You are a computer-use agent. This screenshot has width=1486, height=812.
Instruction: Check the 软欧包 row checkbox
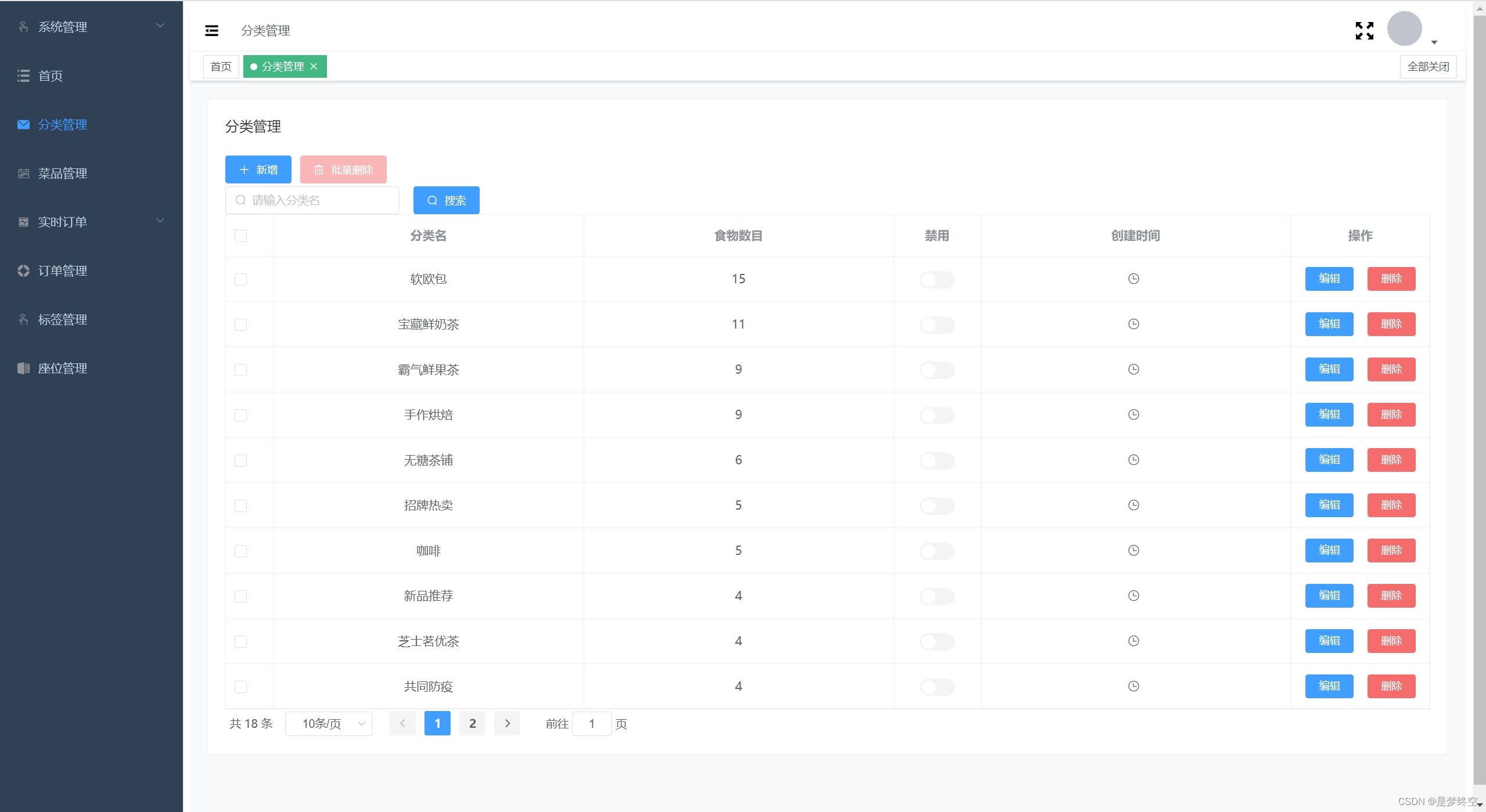point(240,279)
